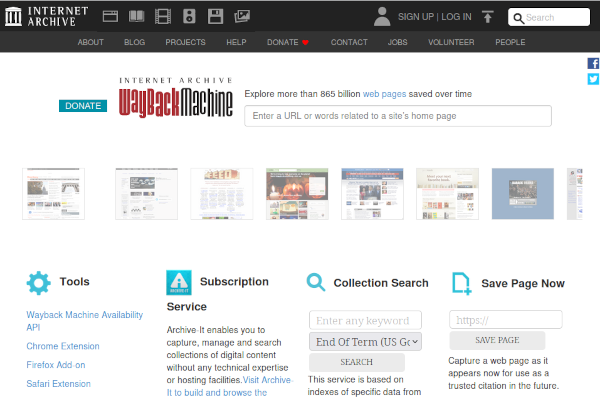Open the Software (floppy disk) section icon

[215, 16]
